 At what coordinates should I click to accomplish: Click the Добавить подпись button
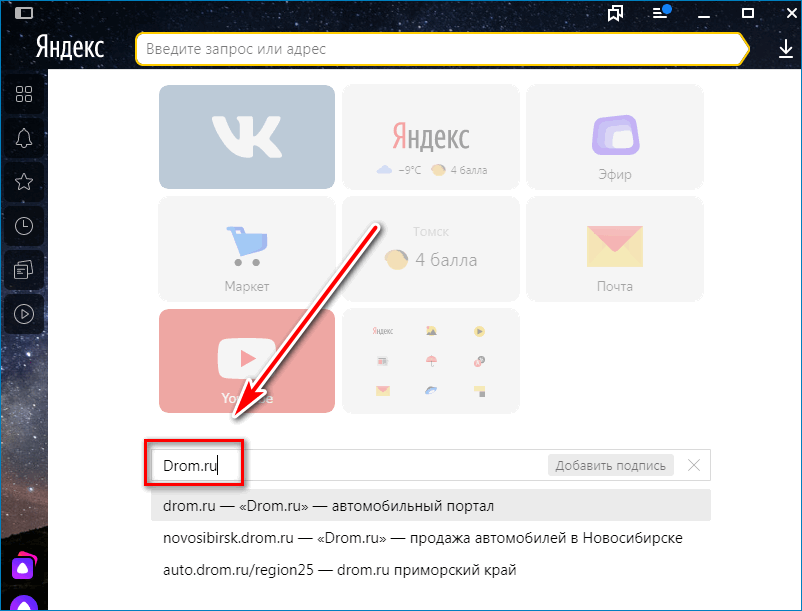(x=610, y=464)
